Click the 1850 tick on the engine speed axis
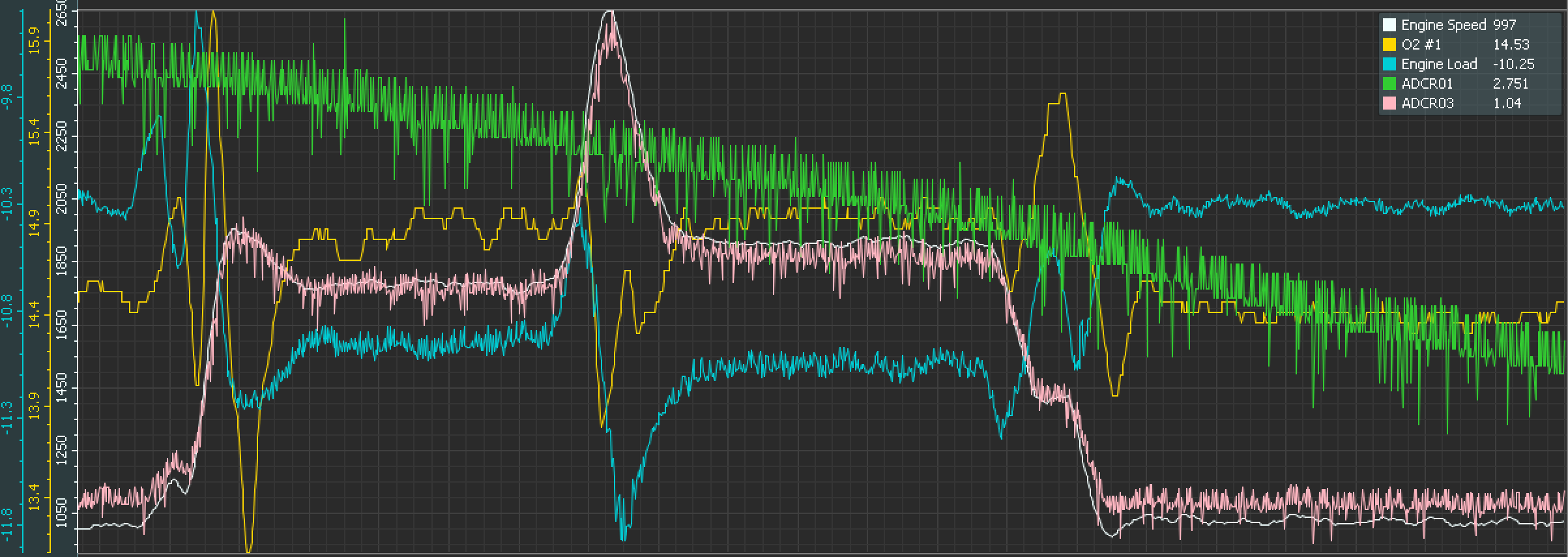The height and width of the screenshot is (557, 1568). (x=62, y=261)
